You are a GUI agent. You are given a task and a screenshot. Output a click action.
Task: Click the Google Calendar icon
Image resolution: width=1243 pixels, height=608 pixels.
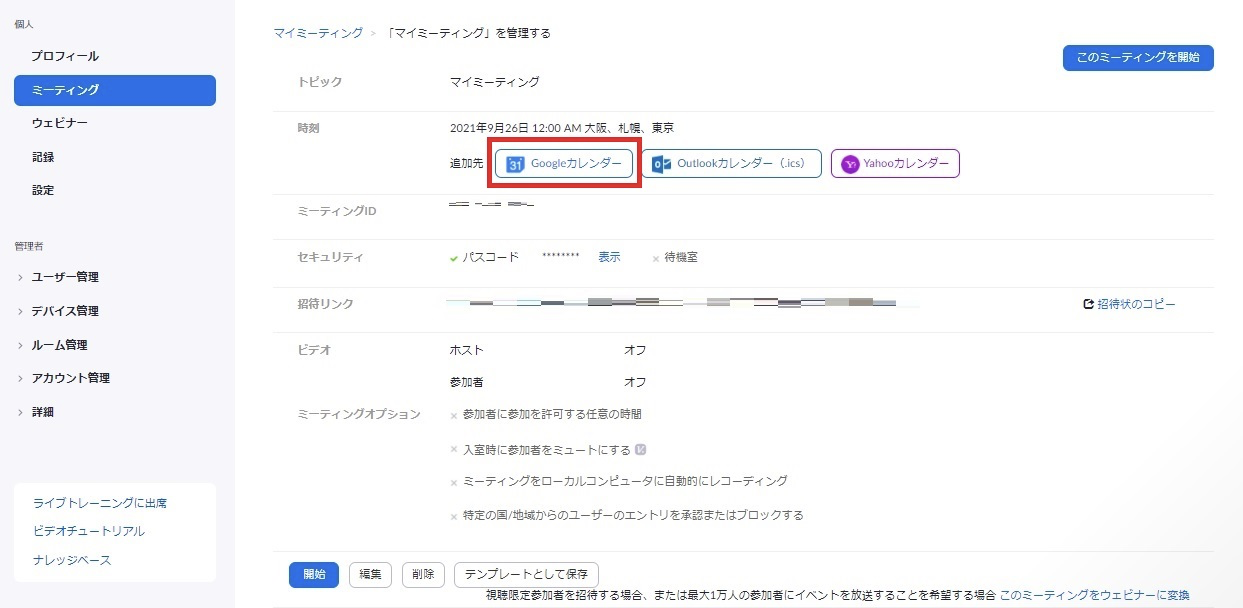(515, 164)
